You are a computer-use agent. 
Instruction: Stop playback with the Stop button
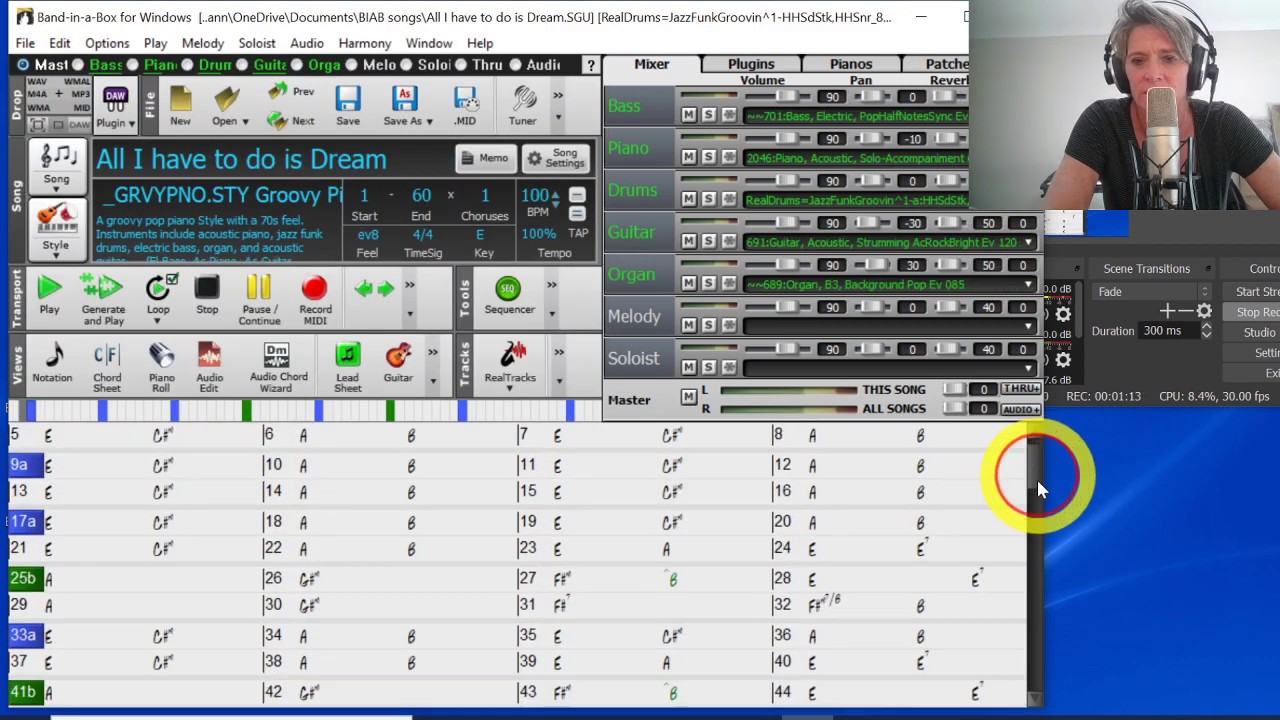pos(207,295)
